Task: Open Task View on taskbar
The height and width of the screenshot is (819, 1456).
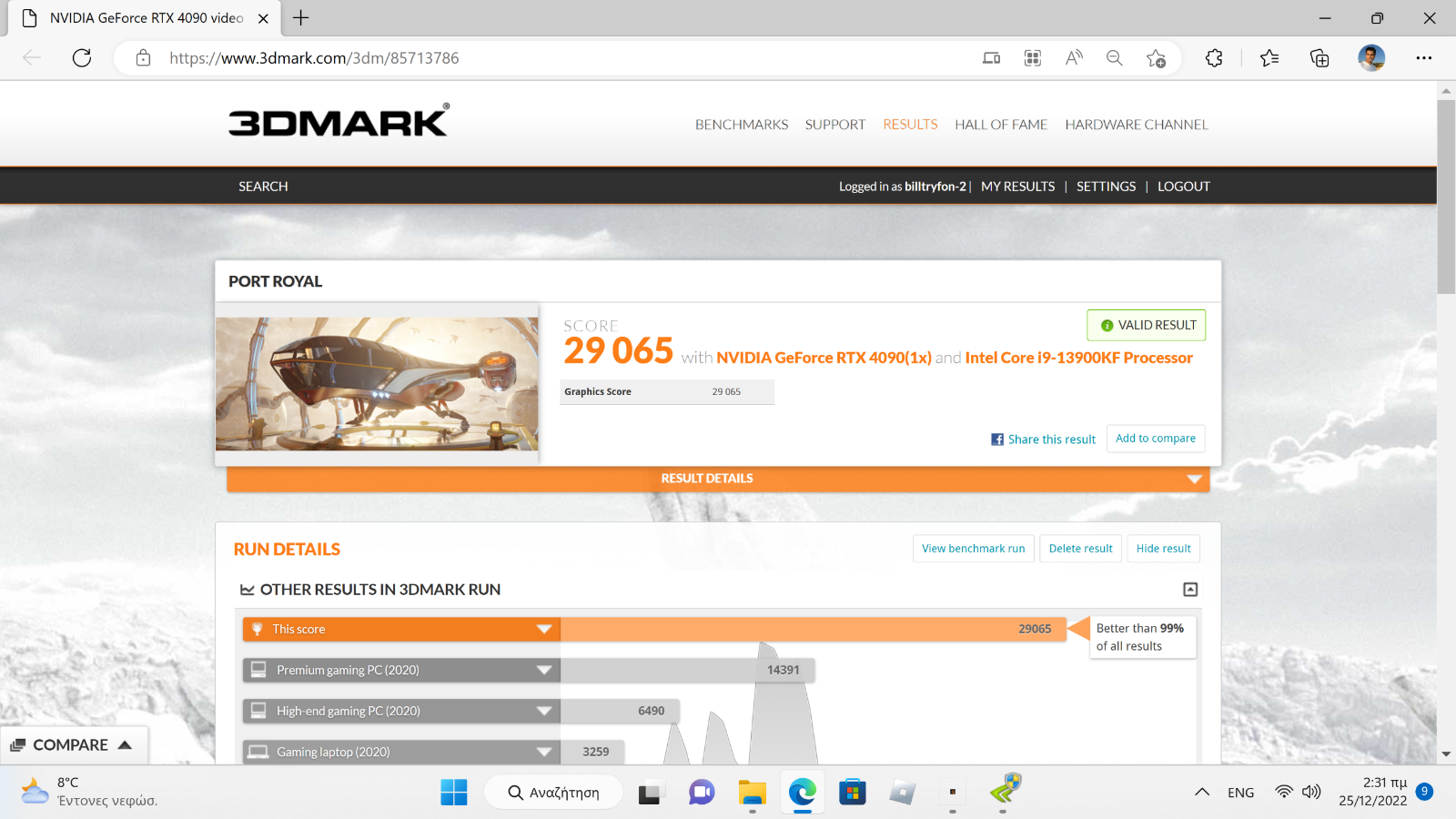Action: [649, 794]
